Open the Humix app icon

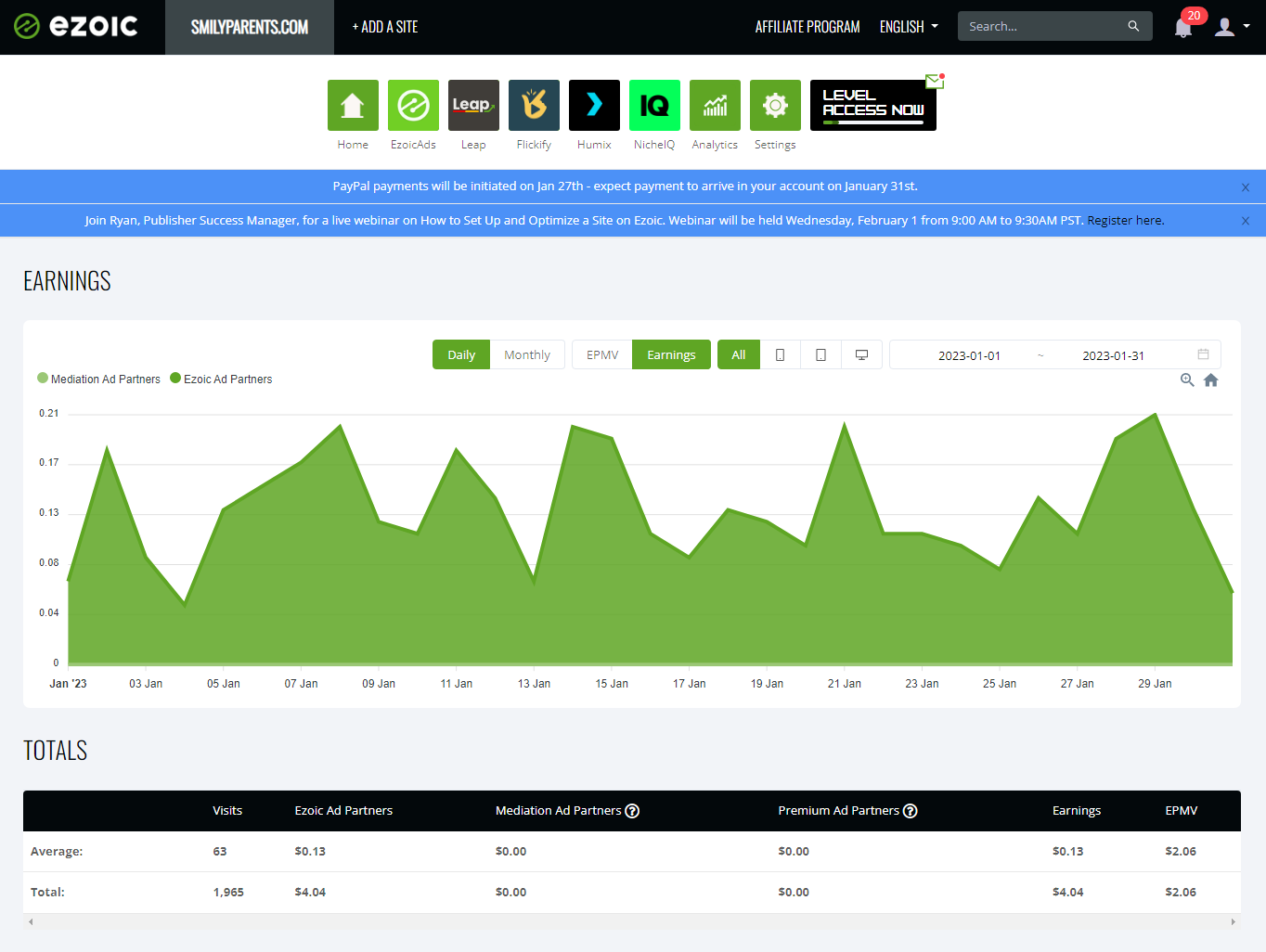594,105
